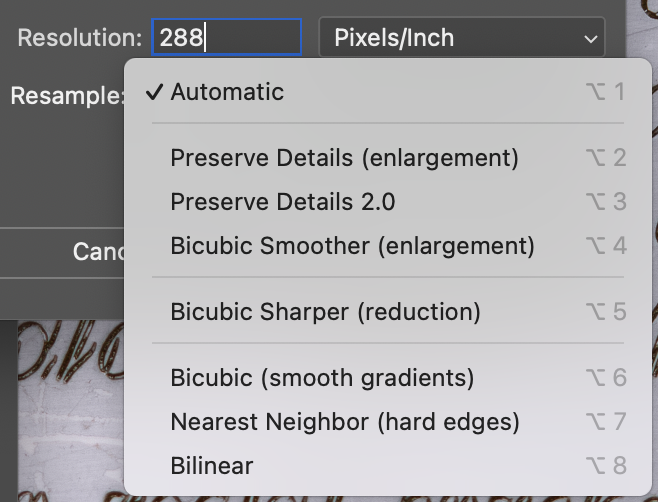658x502 pixels.
Task: Open the Pixels/Inch units dropdown
Action: [460, 39]
